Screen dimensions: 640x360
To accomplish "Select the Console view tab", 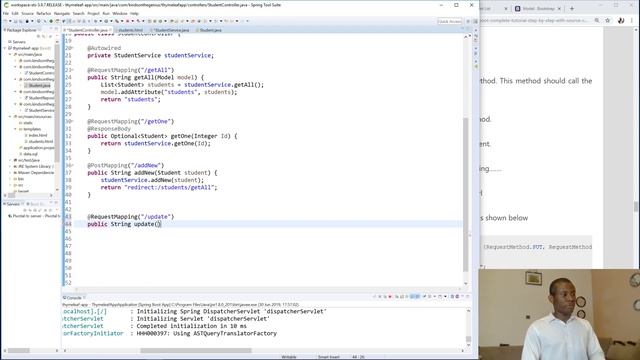I will tap(74, 298).
